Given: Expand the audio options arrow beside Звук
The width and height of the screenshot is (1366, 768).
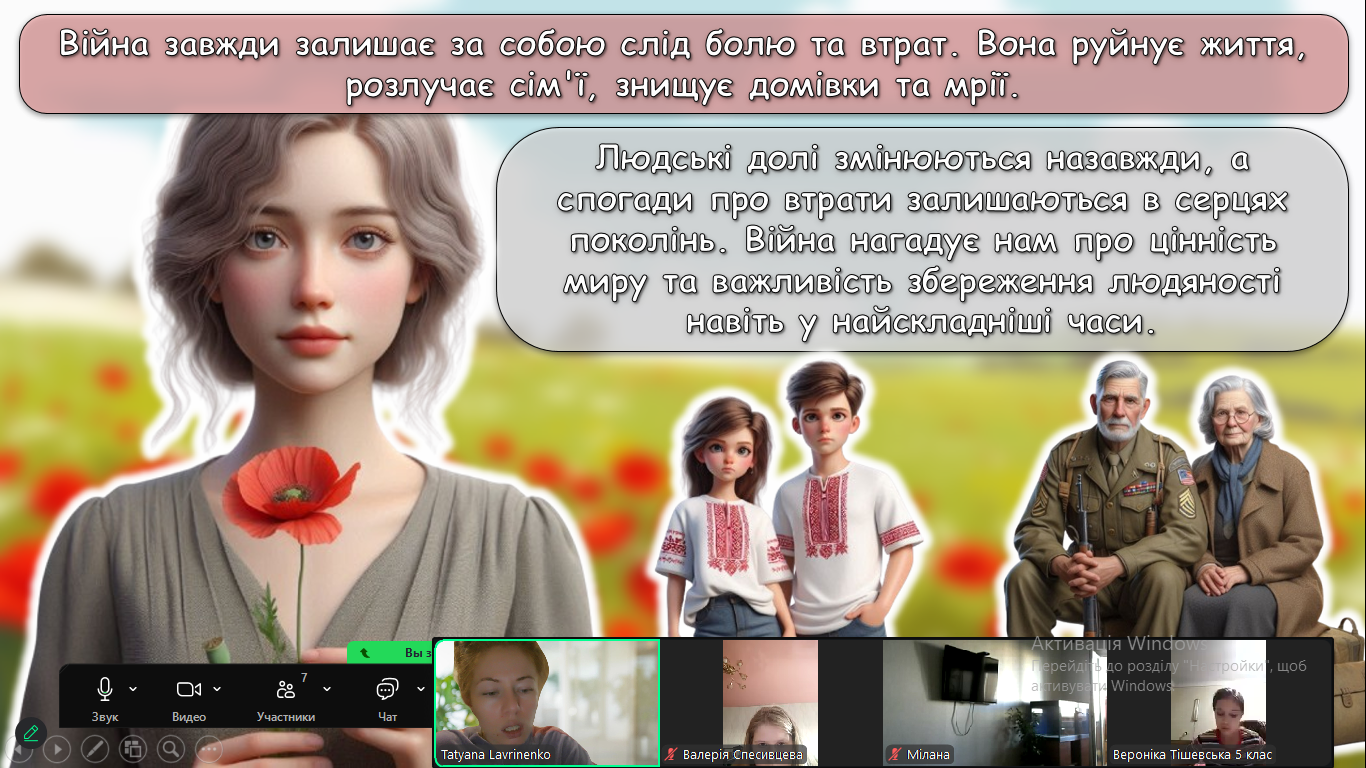Looking at the screenshot, I should (134, 689).
